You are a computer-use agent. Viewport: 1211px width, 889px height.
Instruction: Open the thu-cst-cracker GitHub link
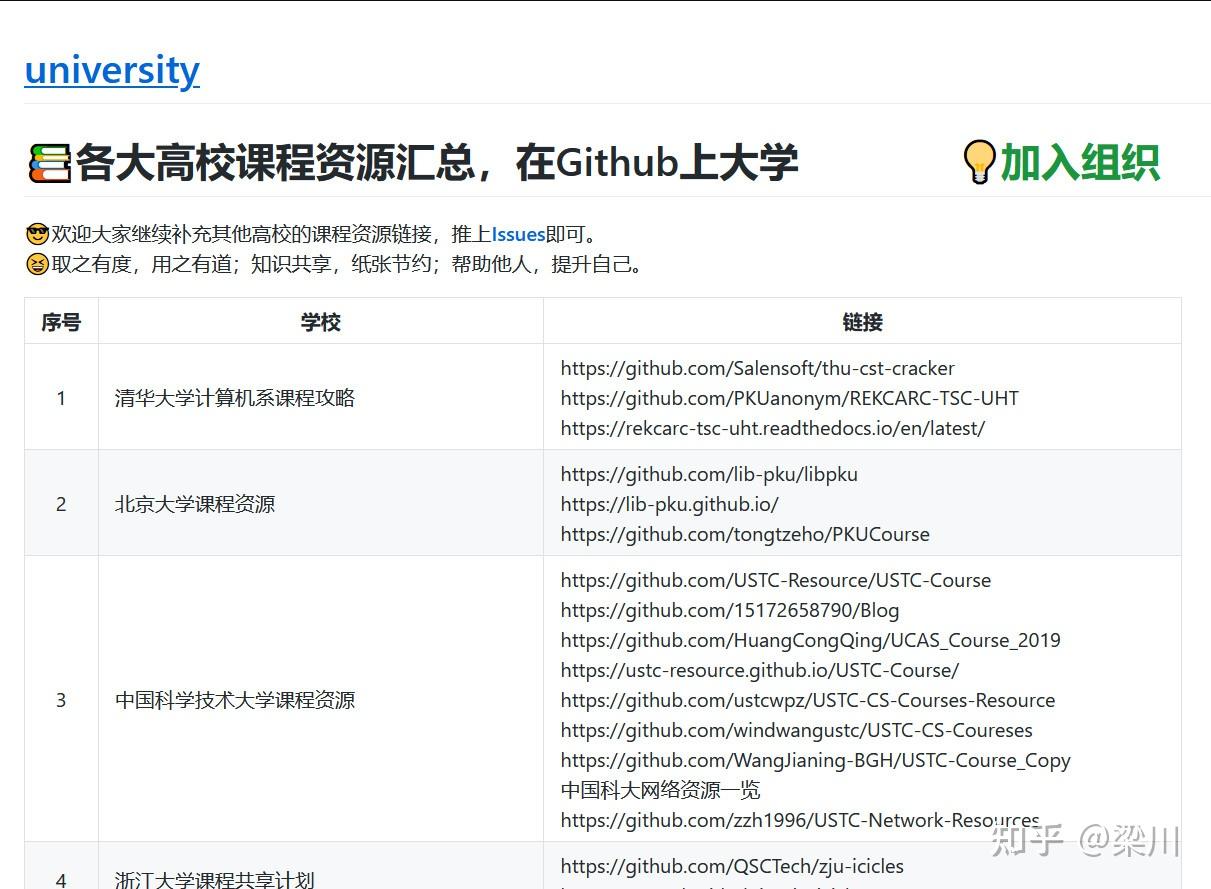757,368
